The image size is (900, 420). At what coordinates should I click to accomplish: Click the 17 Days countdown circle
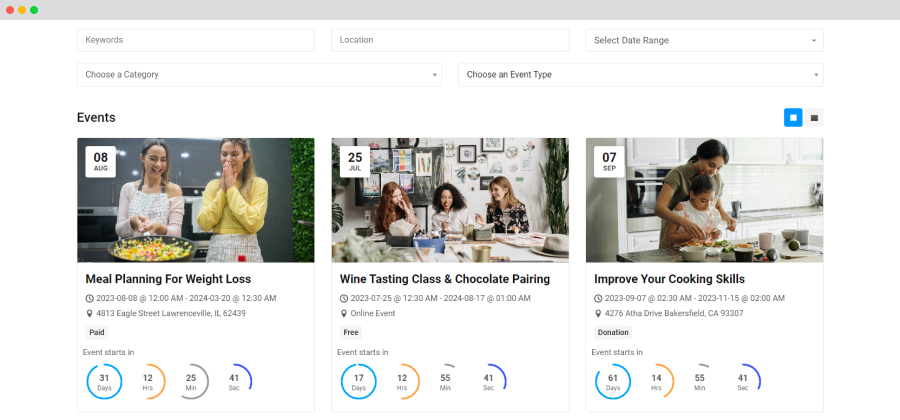click(359, 382)
